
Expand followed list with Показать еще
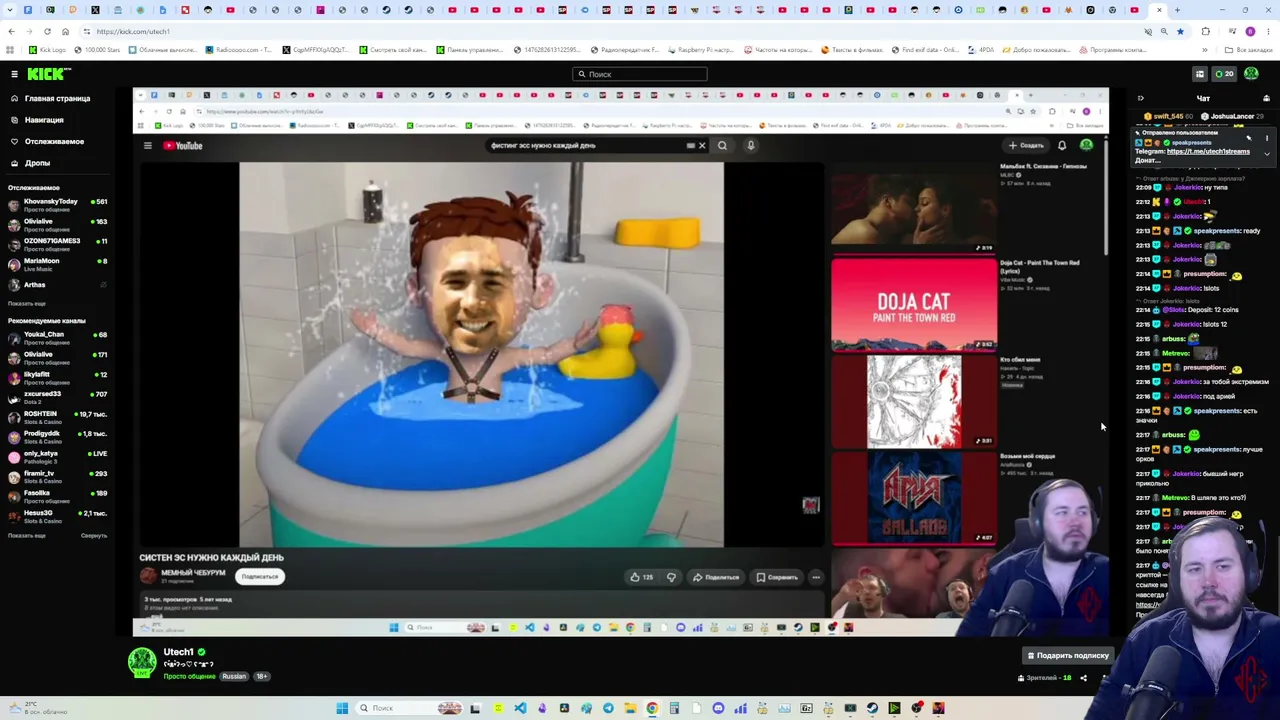click(x=27, y=303)
